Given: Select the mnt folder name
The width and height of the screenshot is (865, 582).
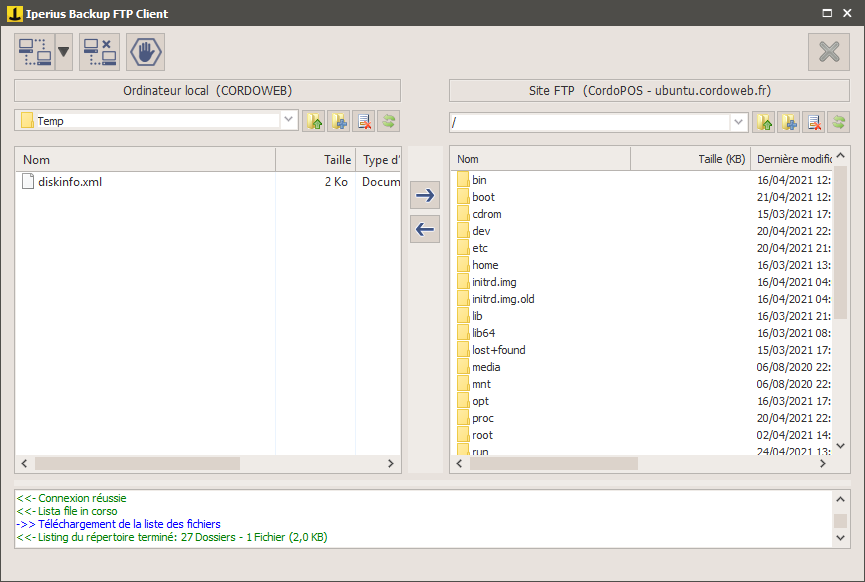Looking at the screenshot, I should tap(481, 384).
